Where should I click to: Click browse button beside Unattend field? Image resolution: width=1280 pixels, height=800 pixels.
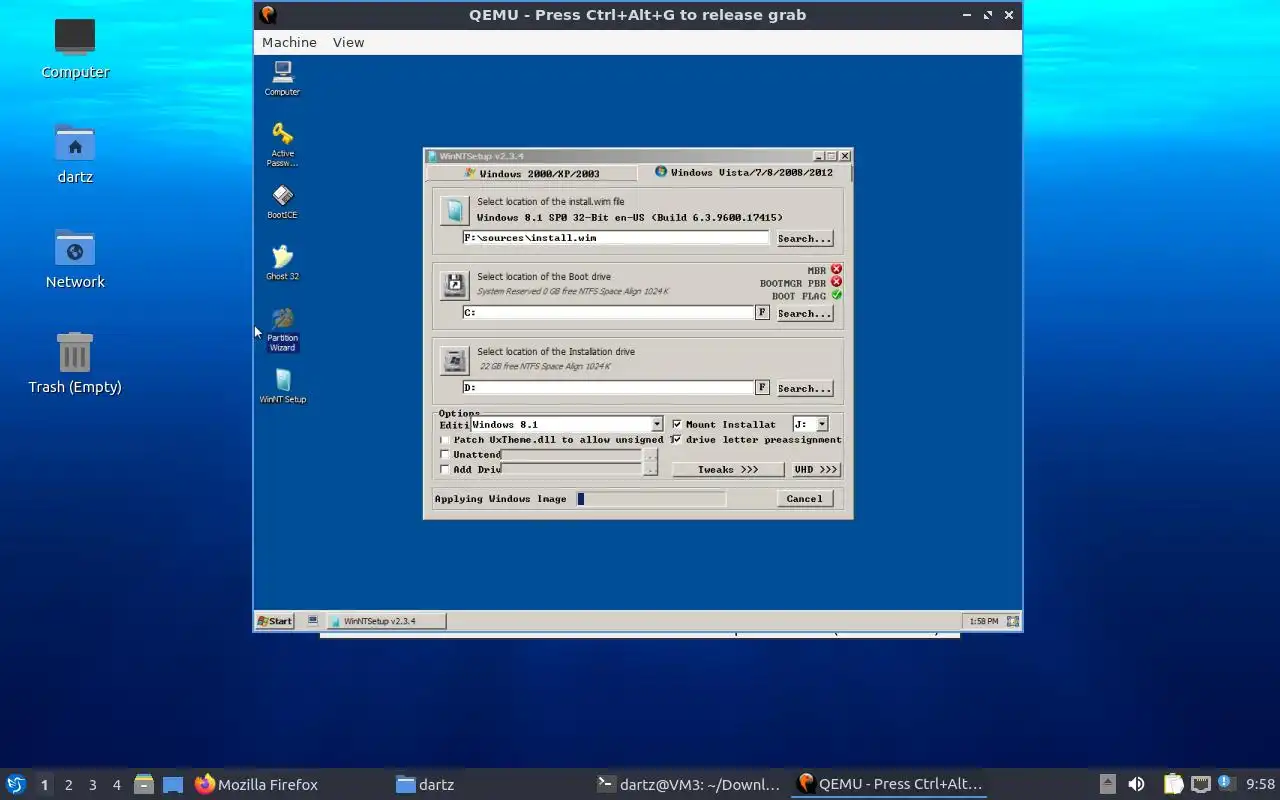point(651,455)
